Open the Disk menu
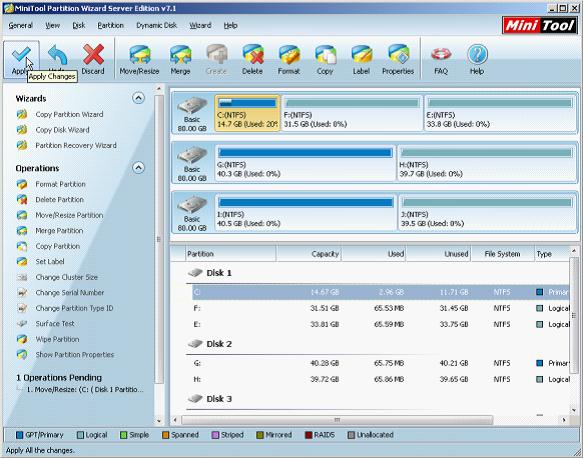The width and height of the screenshot is (583, 458). pyautogui.click(x=78, y=26)
